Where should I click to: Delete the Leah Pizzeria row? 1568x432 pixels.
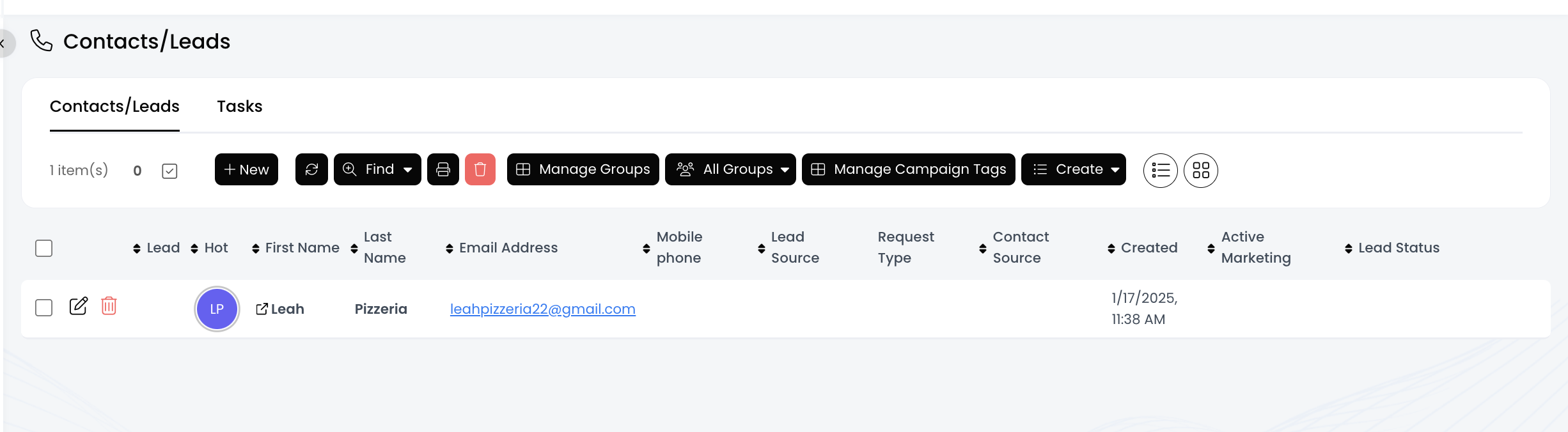click(109, 306)
